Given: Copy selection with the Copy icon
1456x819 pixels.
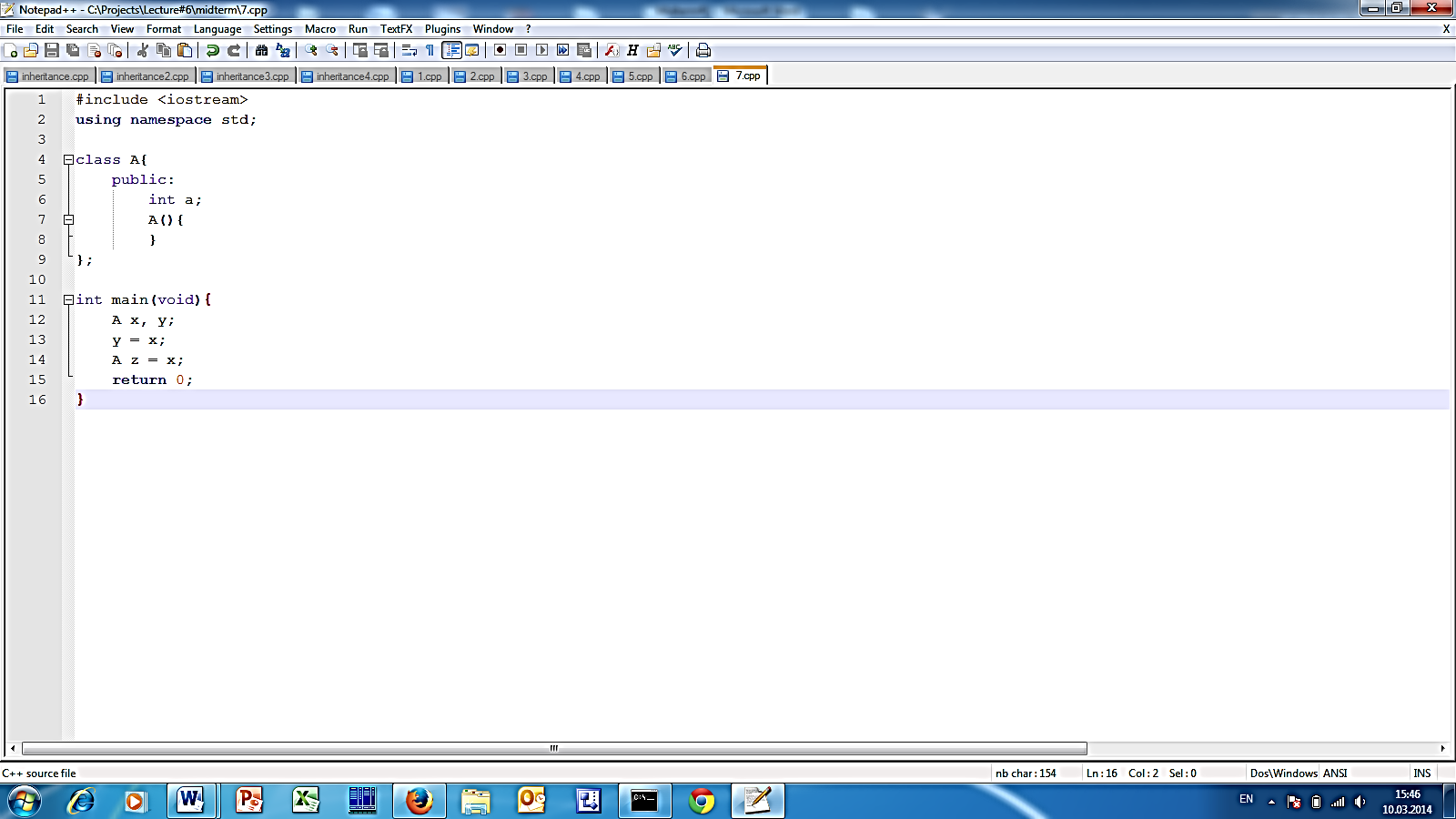Looking at the screenshot, I should tap(164, 50).
